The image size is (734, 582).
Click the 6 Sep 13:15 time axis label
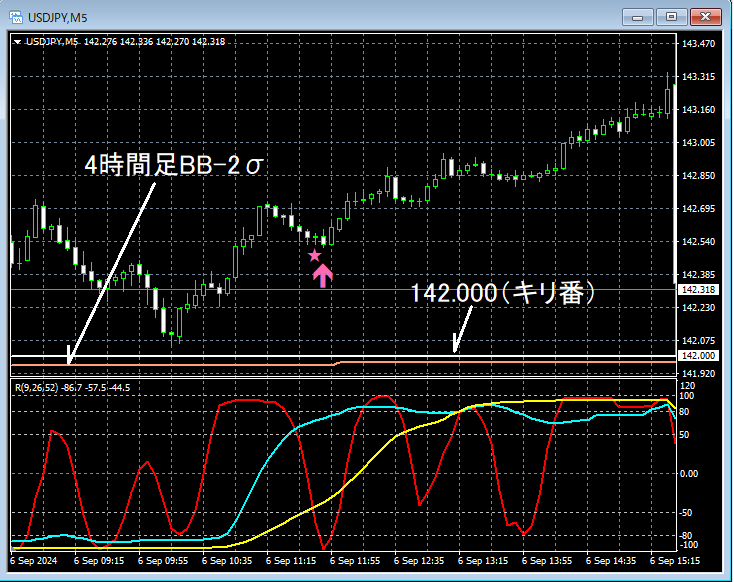pos(483,560)
